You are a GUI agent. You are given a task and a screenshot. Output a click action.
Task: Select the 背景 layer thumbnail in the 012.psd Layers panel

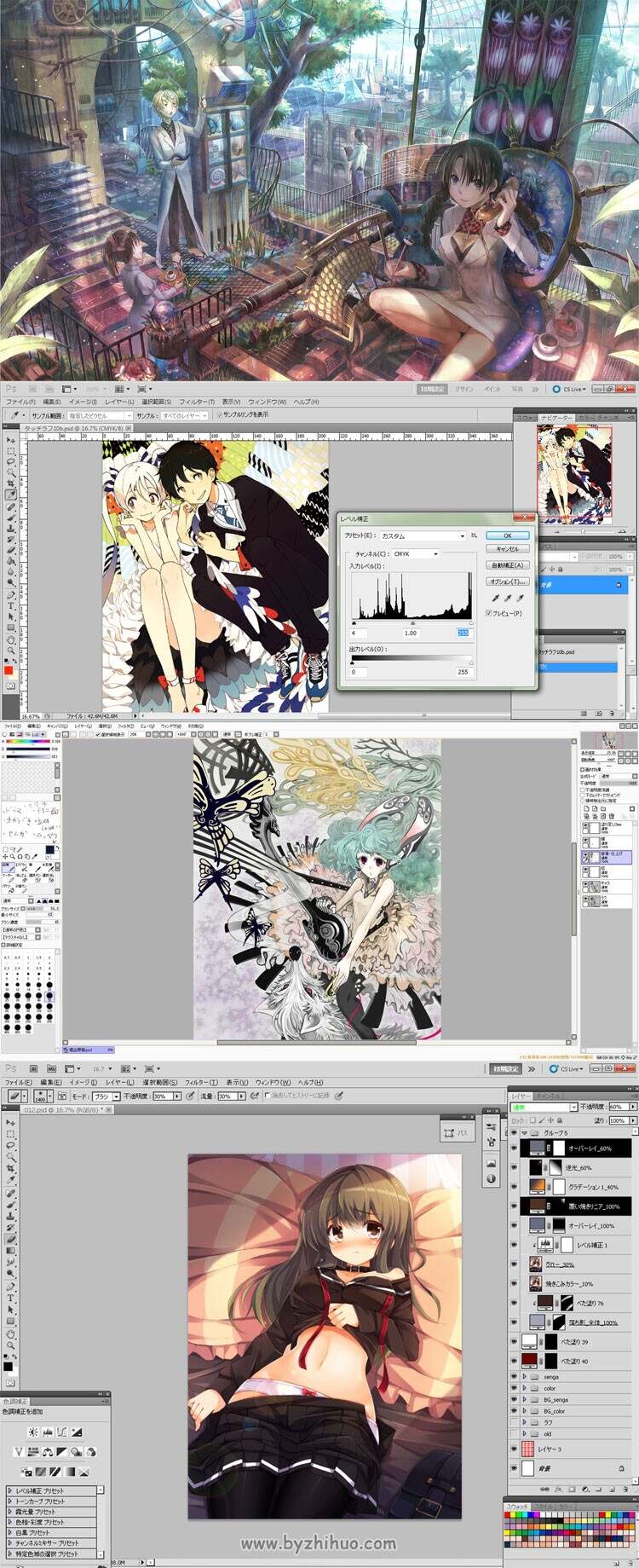[528, 1468]
